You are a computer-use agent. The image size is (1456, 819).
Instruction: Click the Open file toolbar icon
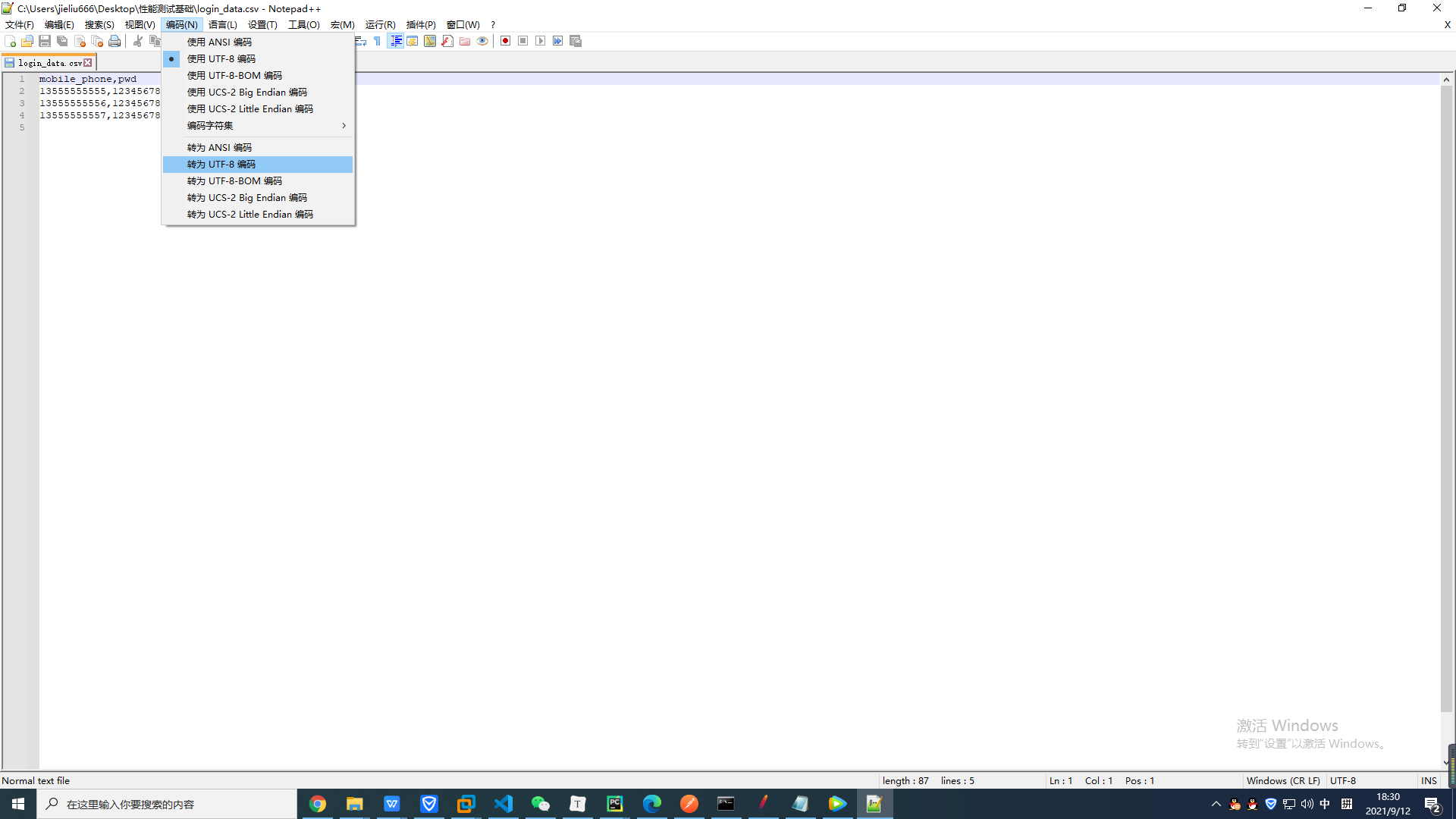click(27, 41)
